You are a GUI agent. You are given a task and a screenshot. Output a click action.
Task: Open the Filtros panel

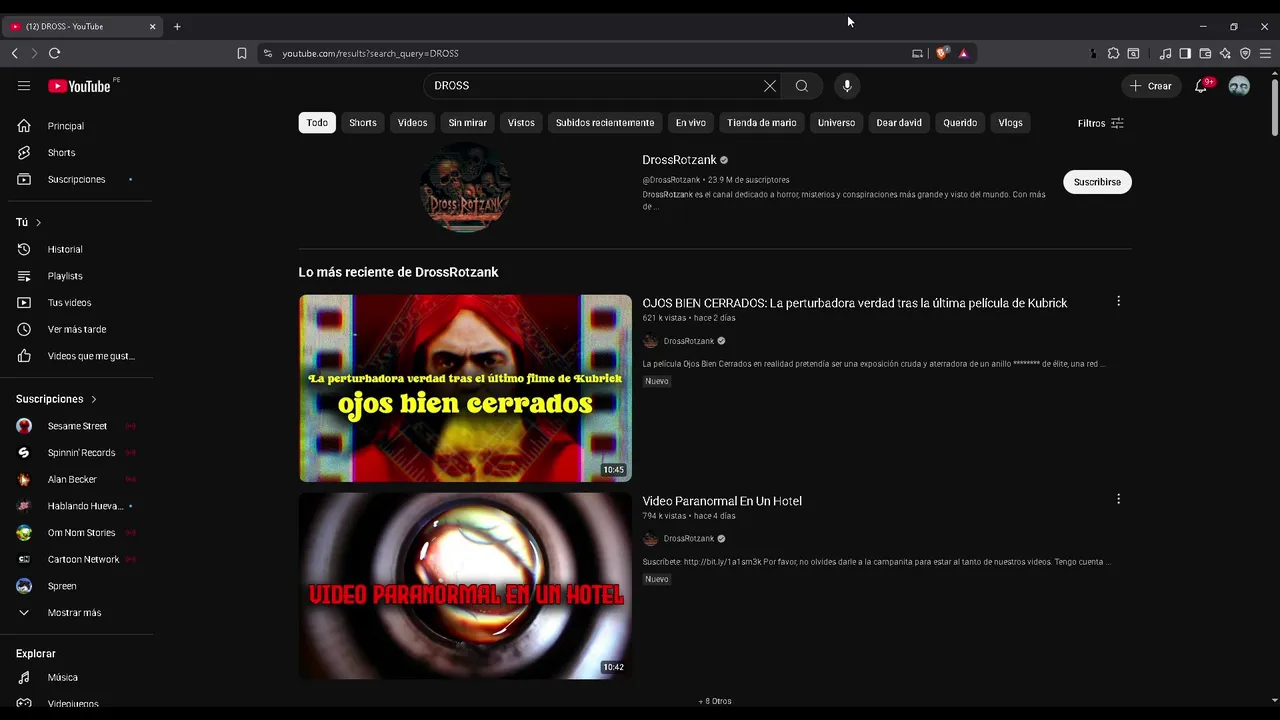click(x=1100, y=123)
